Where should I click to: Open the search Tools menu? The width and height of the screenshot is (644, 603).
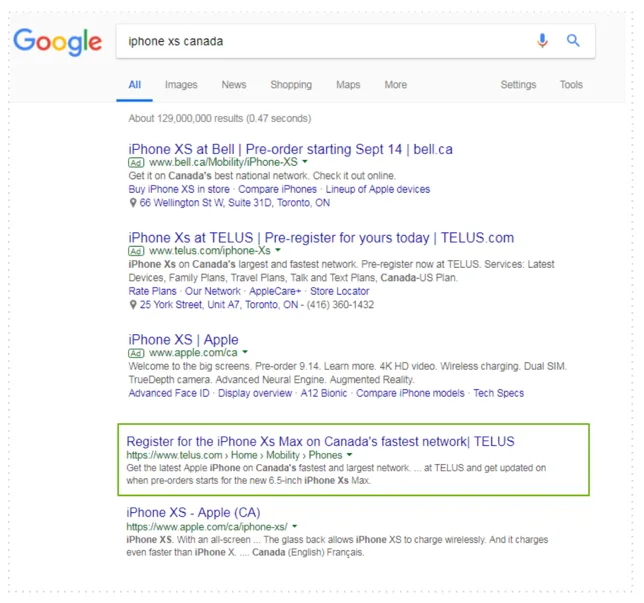pyautogui.click(x=571, y=85)
